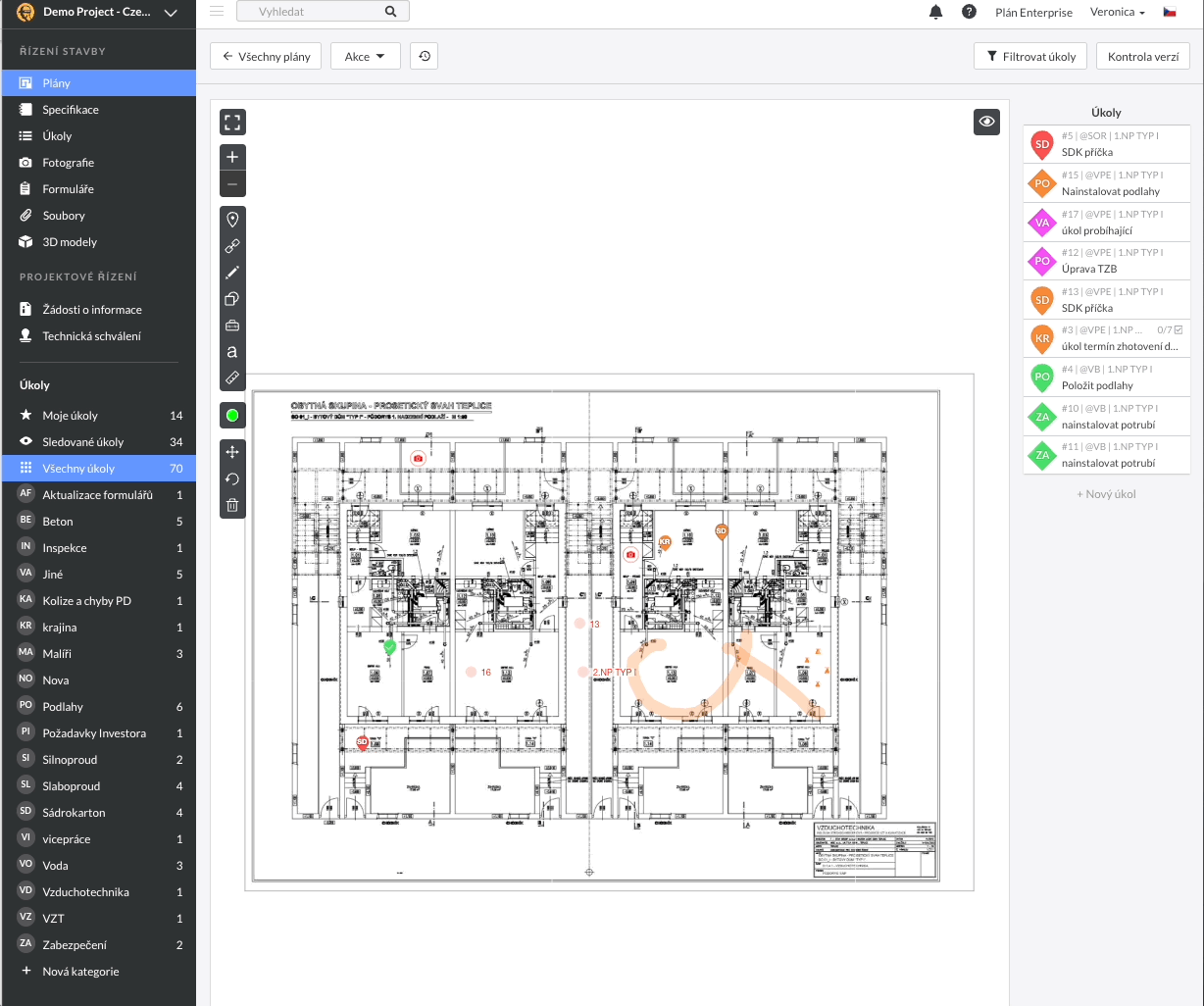The image size is (1204, 1006).
Task: Select the location pin tool
Action: (232, 220)
